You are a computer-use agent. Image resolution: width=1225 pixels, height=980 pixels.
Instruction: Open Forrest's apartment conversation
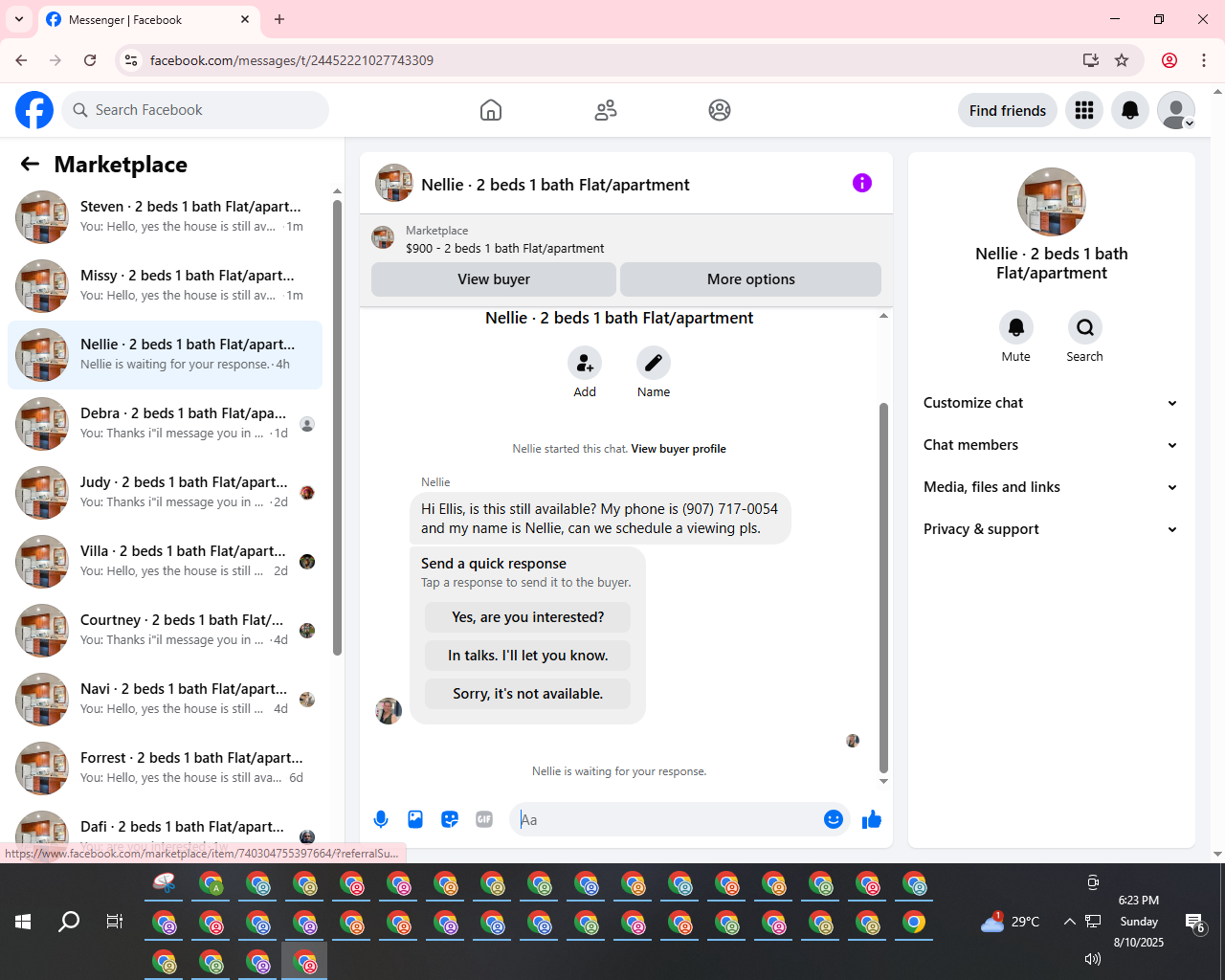(166, 768)
